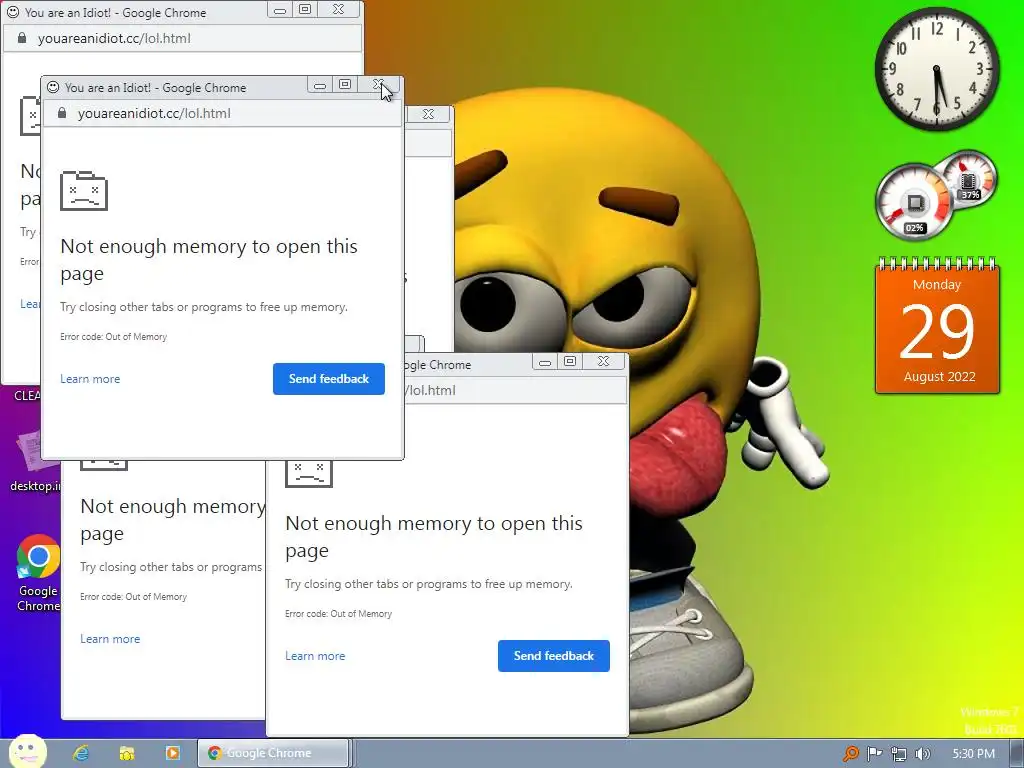Click the analog clock gadget
Screen dimensions: 1024x768
[936, 69]
